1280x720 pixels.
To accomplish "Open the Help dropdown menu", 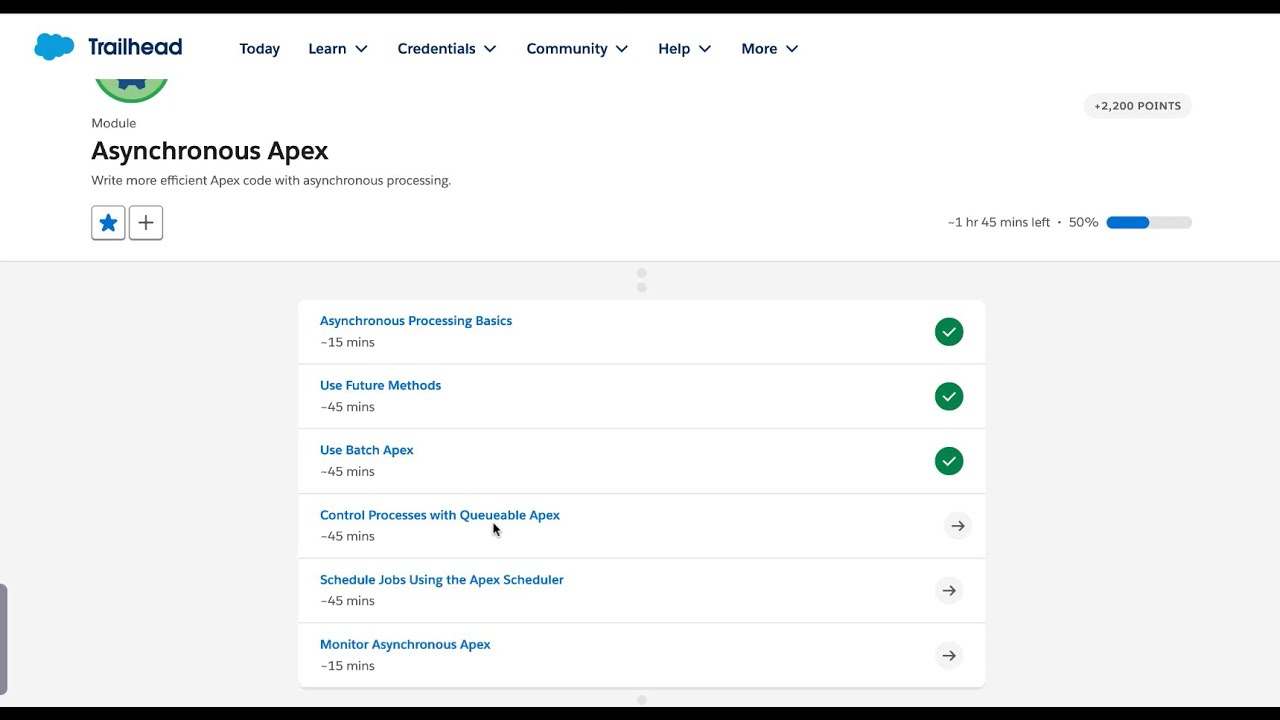I will (684, 48).
